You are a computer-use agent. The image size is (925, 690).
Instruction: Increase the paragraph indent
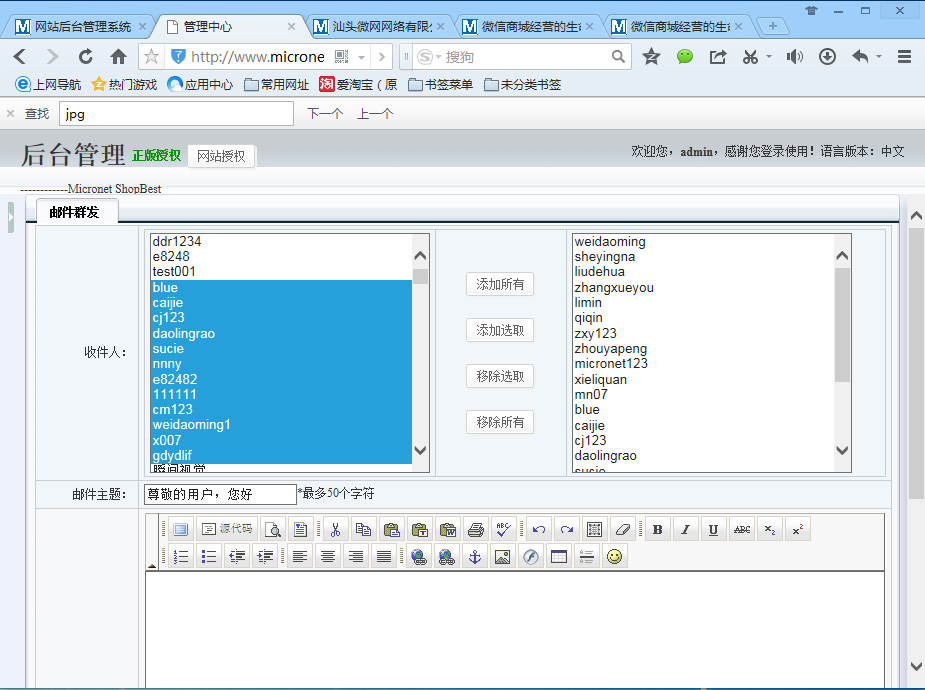[265, 556]
